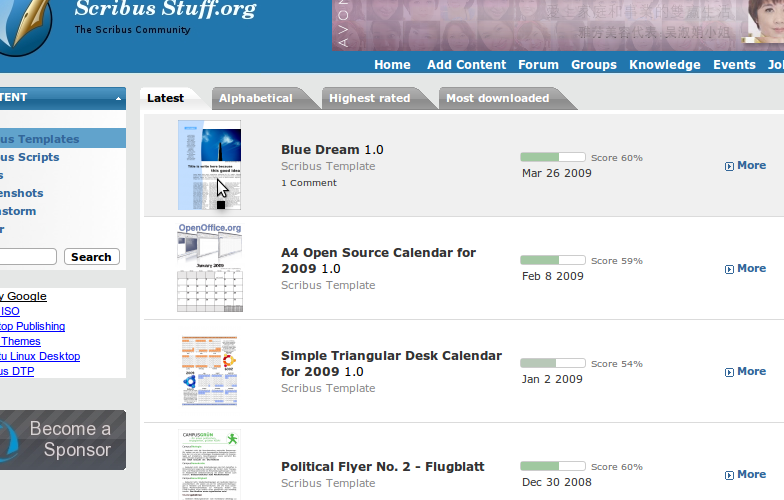Open the Screenshots sidebar category
Viewport: 784px width, 500px height.
22,193
